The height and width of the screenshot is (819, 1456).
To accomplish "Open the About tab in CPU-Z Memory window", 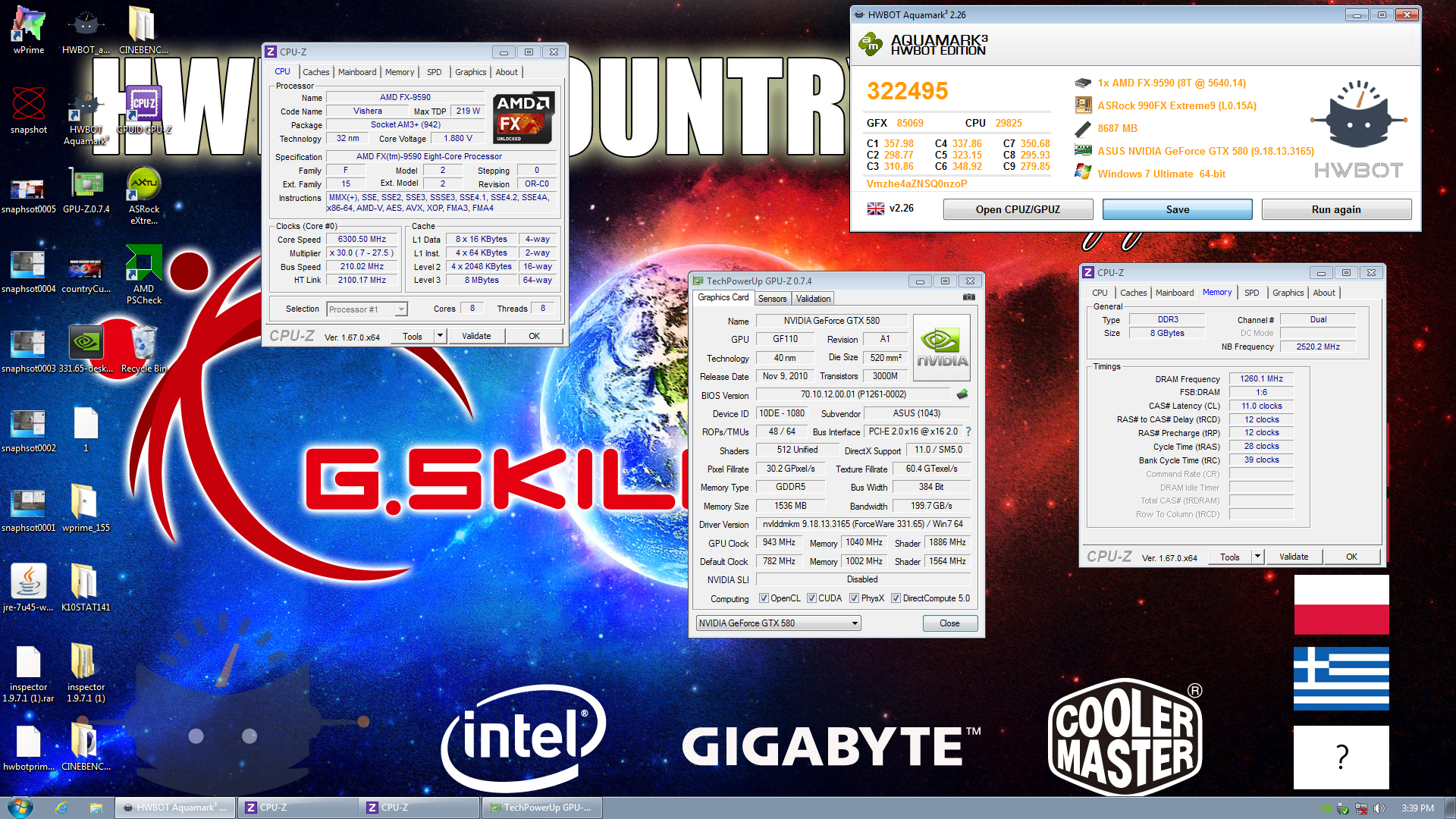I will point(1324,293).
